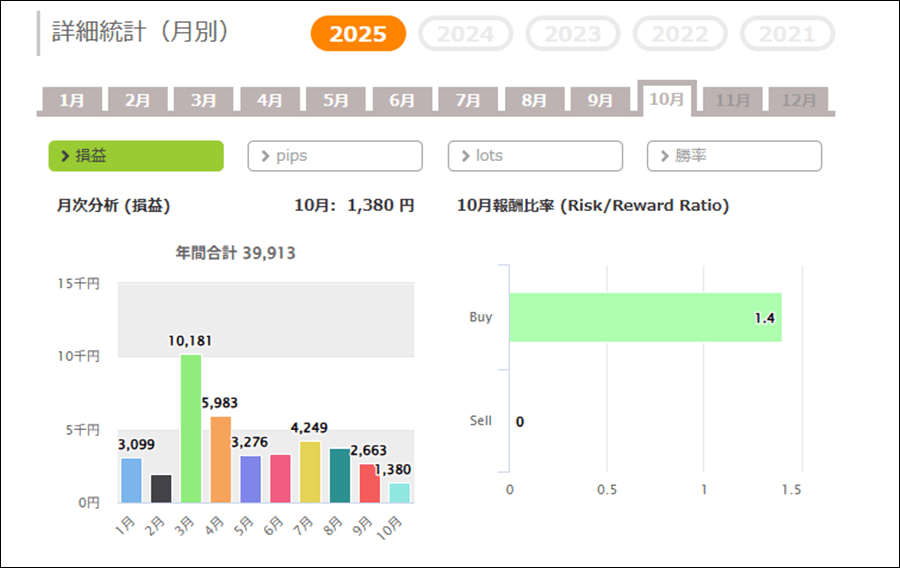The image size is (900, 568).
Task: Select the 6月 month tab
Action: tap(402, 100)
